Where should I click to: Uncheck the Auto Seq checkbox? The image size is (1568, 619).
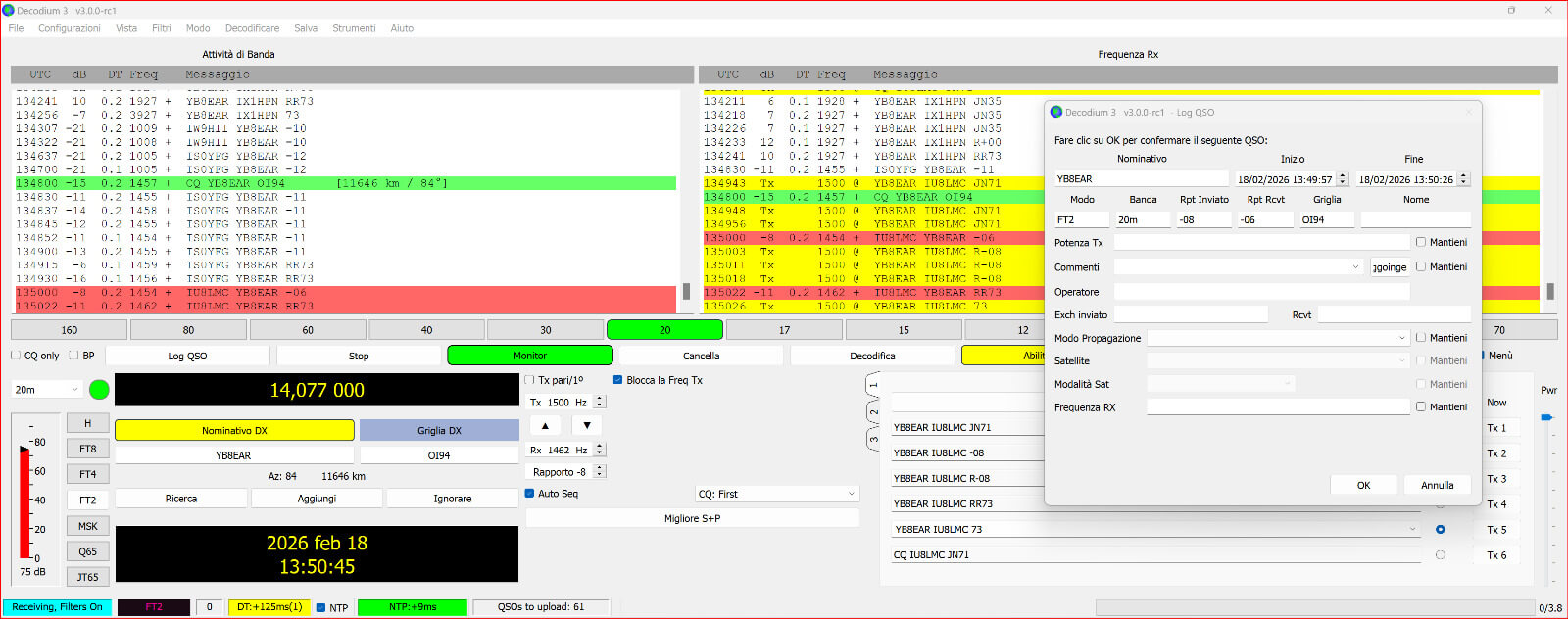coord(530,494)
